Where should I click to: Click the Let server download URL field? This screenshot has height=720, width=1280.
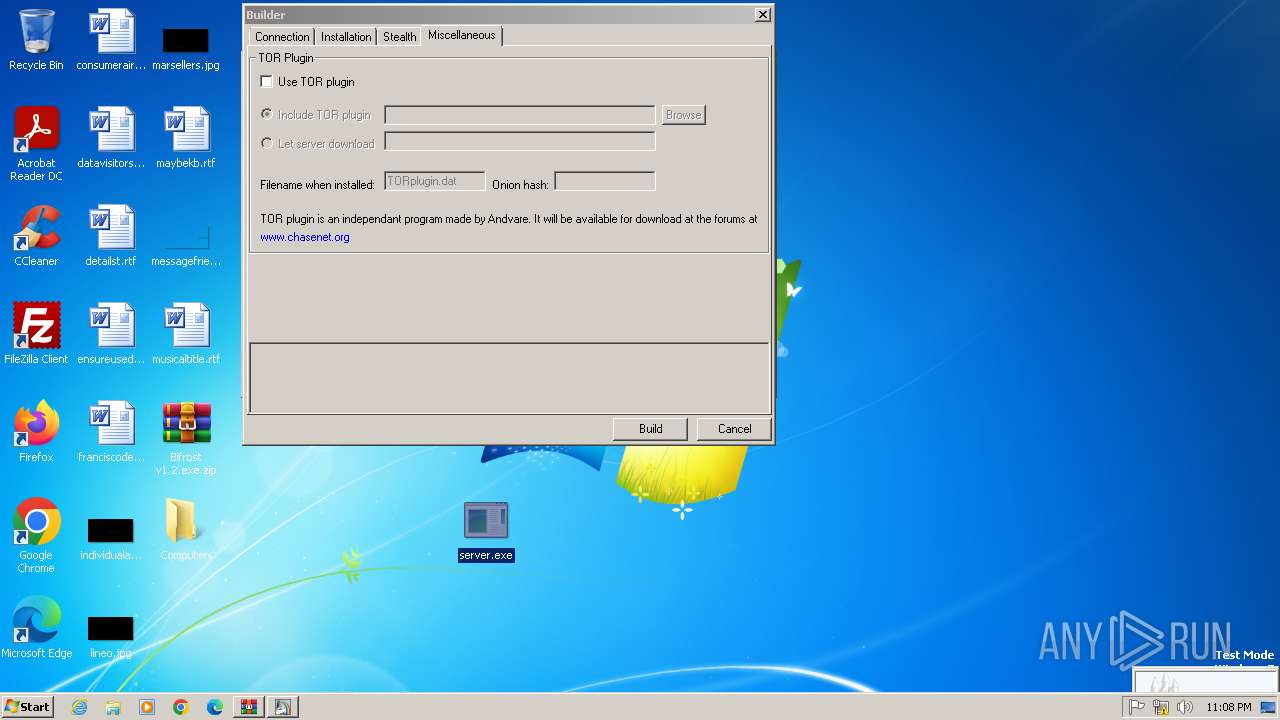coord(520,142)
